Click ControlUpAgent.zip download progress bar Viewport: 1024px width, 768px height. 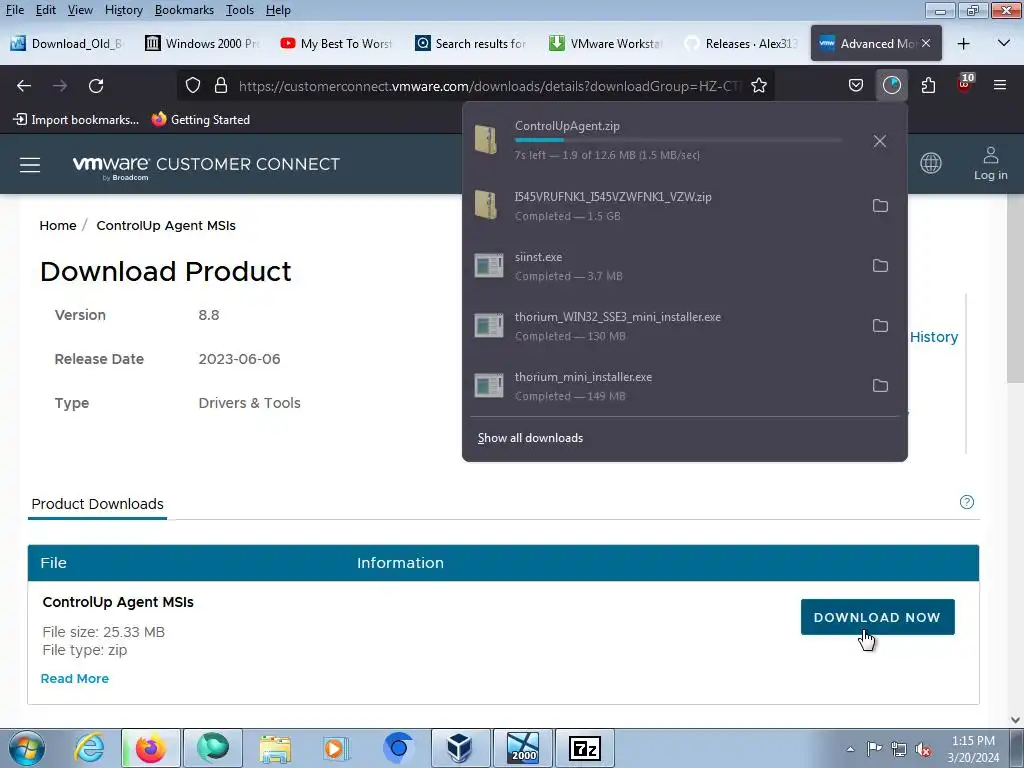pos(679,140)
